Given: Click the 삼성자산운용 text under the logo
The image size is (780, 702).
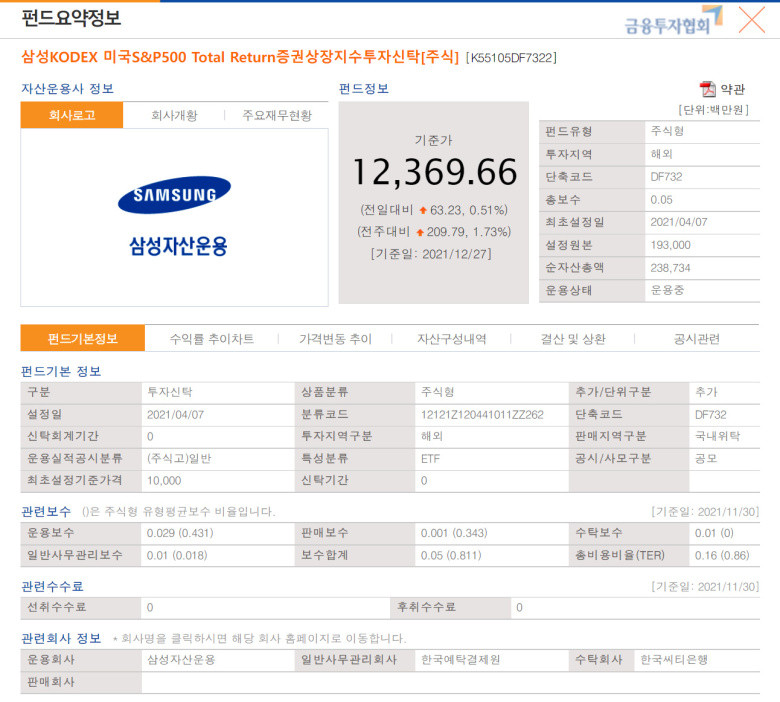Looking at the screenshot, I should [178, 246].
